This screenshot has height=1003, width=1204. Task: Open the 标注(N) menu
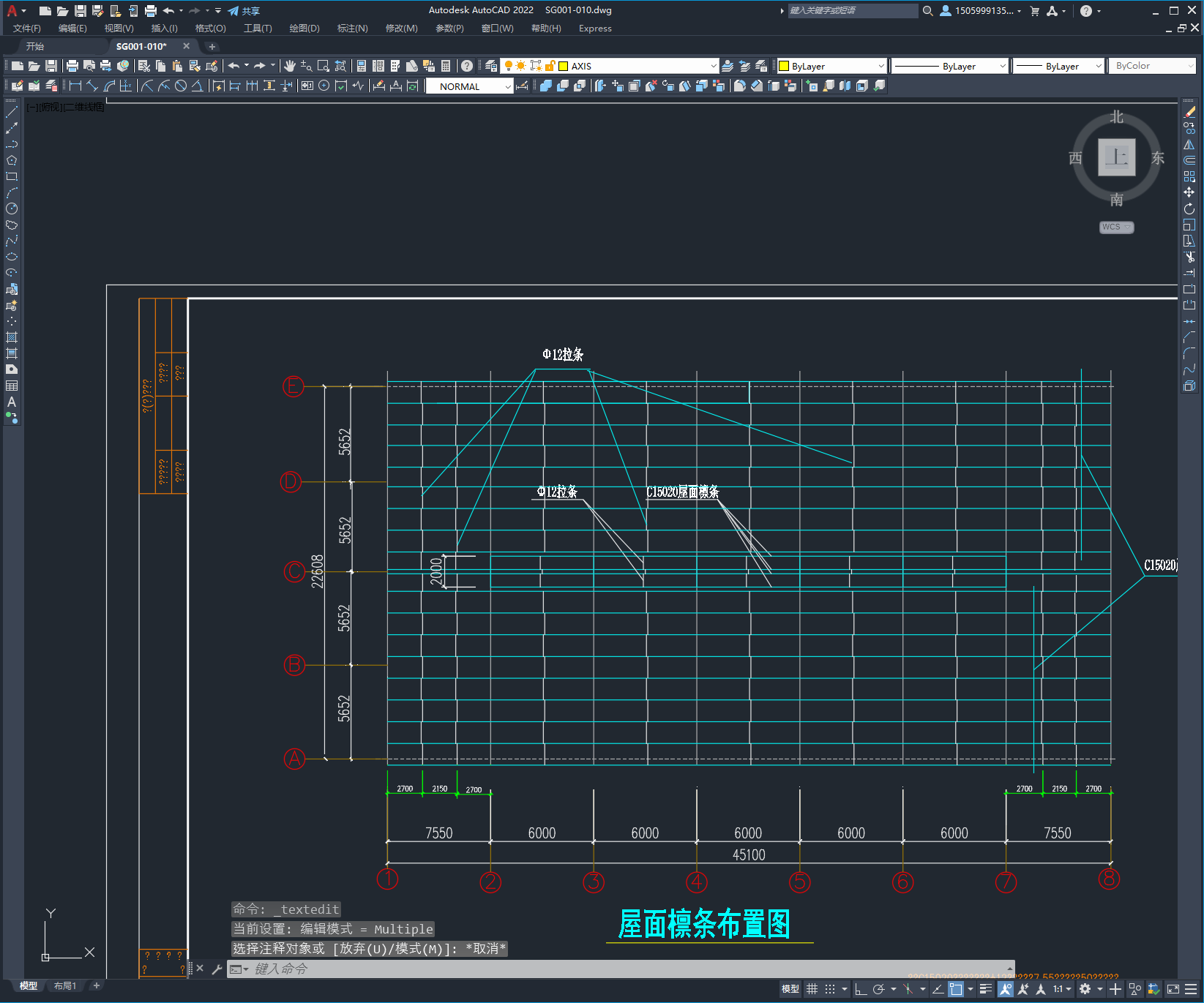(x=353, y=29)
